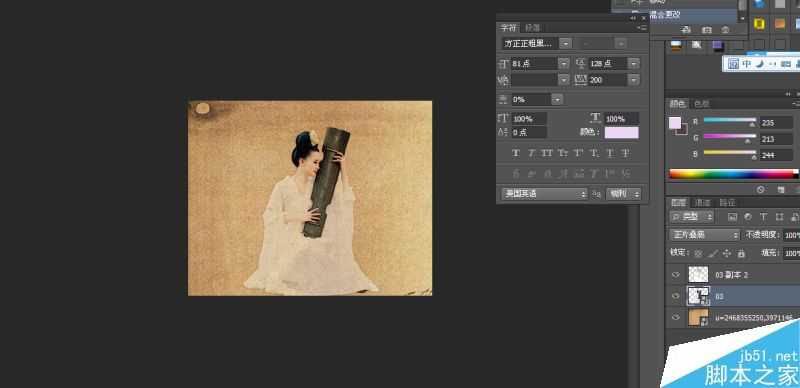Open the 美国英语 language dropdown
The image size is (800, 388).
(544, 194)
